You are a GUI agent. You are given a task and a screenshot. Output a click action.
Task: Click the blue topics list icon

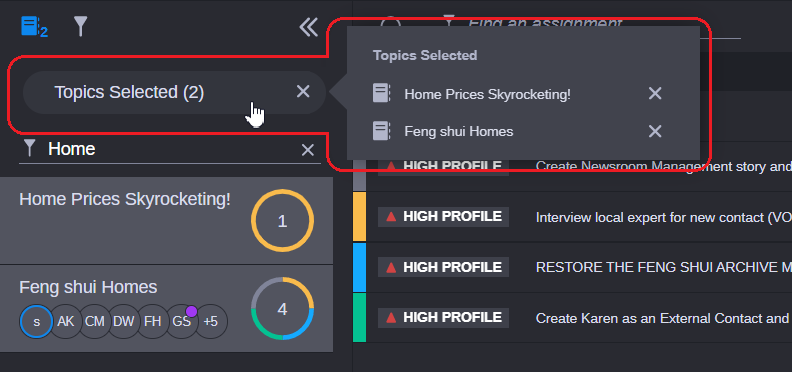(x=34, y=26)
